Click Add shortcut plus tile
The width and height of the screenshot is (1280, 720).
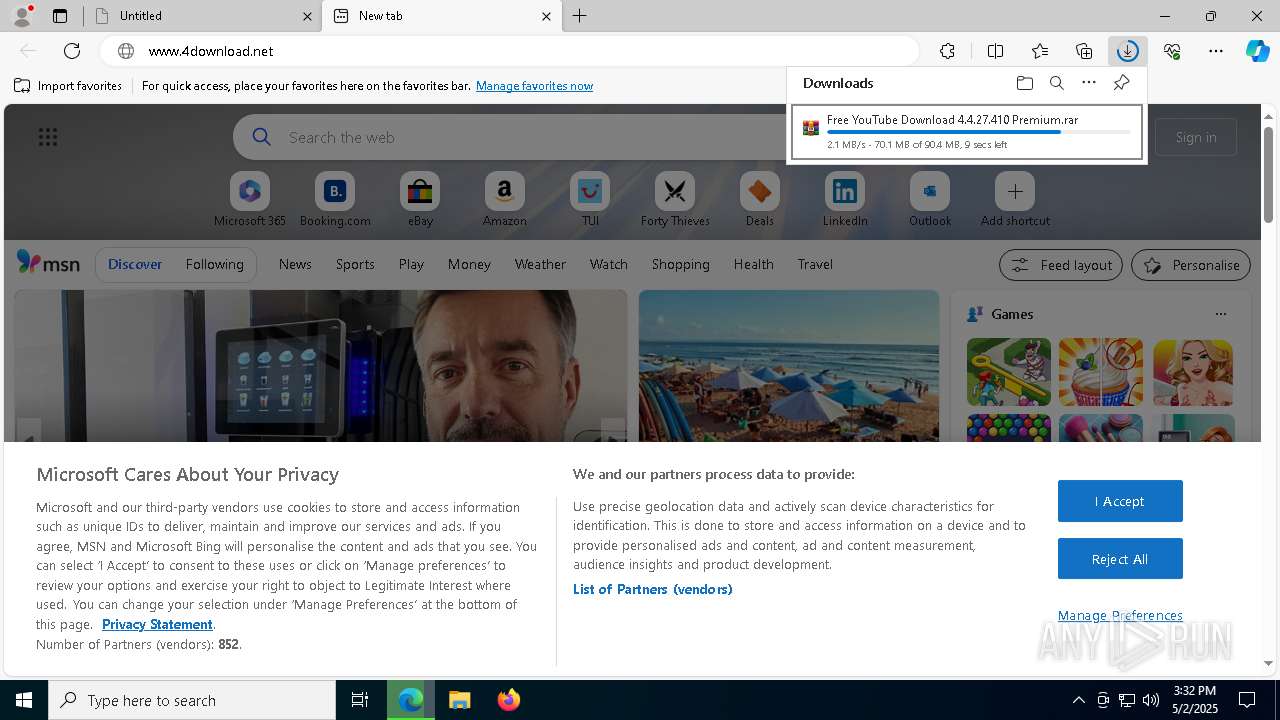pyautogui.click(x=1015, y=200)
